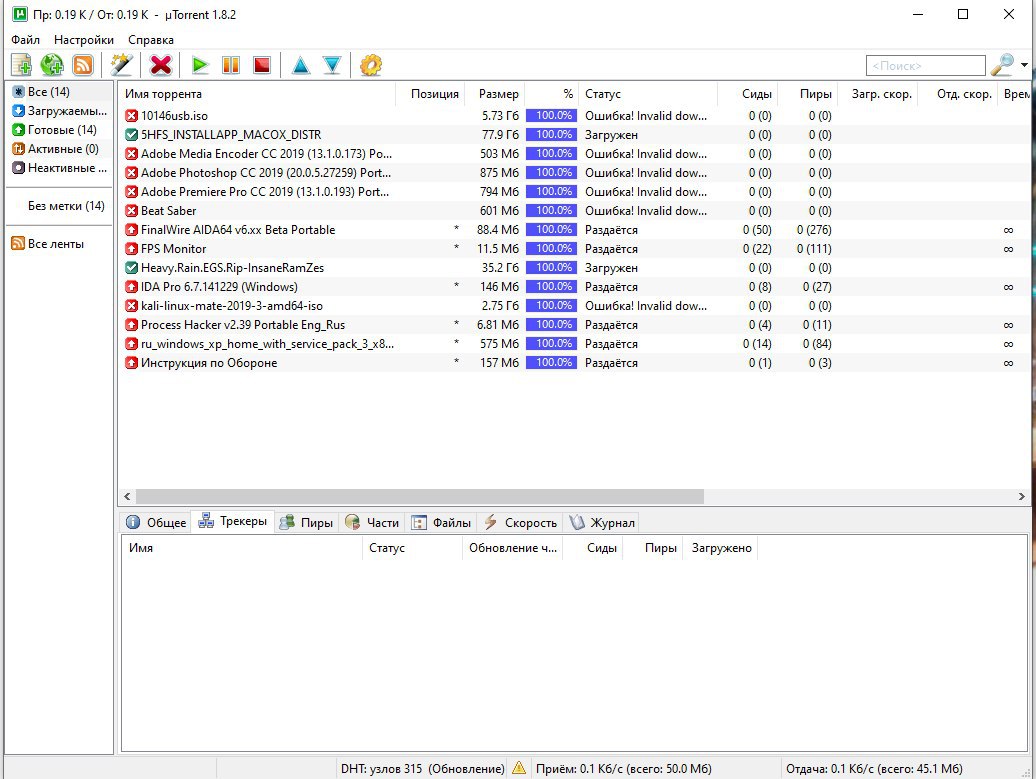Click error icon of kali-linux-mate-2019-3-amd64-iso
This screenshot has width=1036, height=779.
[x=131, y=306]
